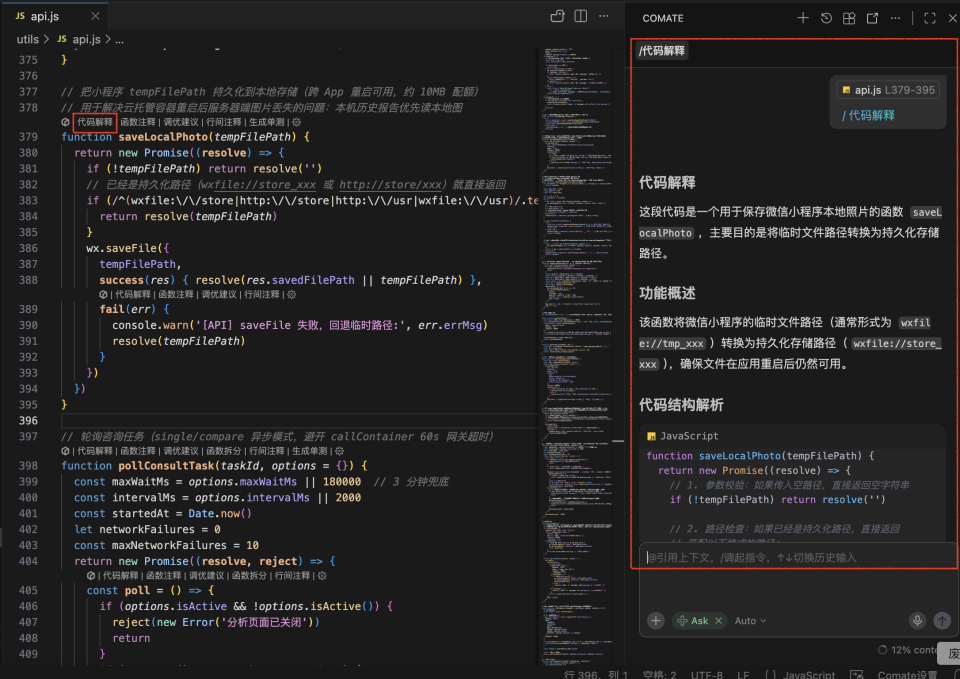The width and height of the screenshot is (960, 679).
Task: Click the blue / 代码解释 command in chat bubble
Action: (868, 115)
